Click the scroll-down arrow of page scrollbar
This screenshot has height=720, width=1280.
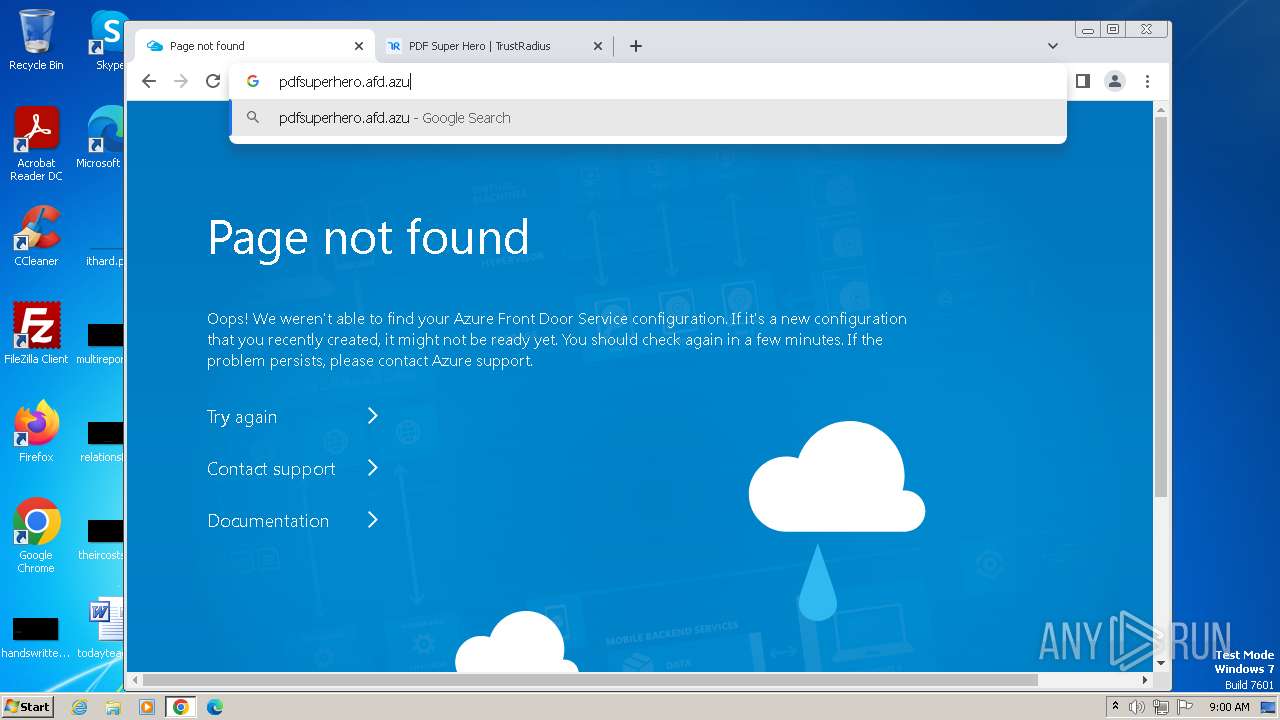1161,663
